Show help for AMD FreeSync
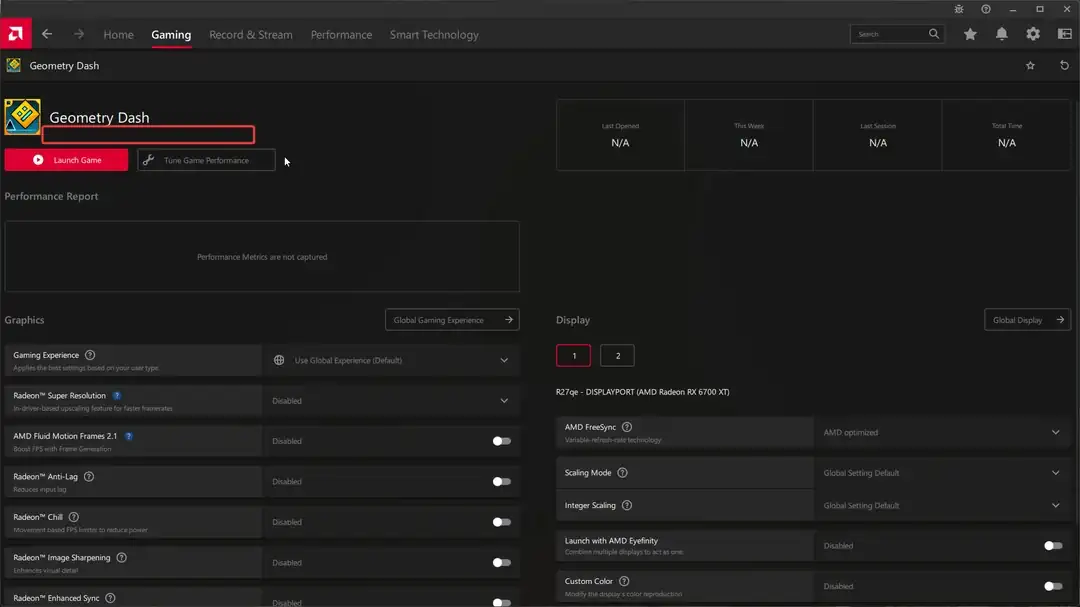Viewport: 1080px width, 607px height. coord(627,427)
